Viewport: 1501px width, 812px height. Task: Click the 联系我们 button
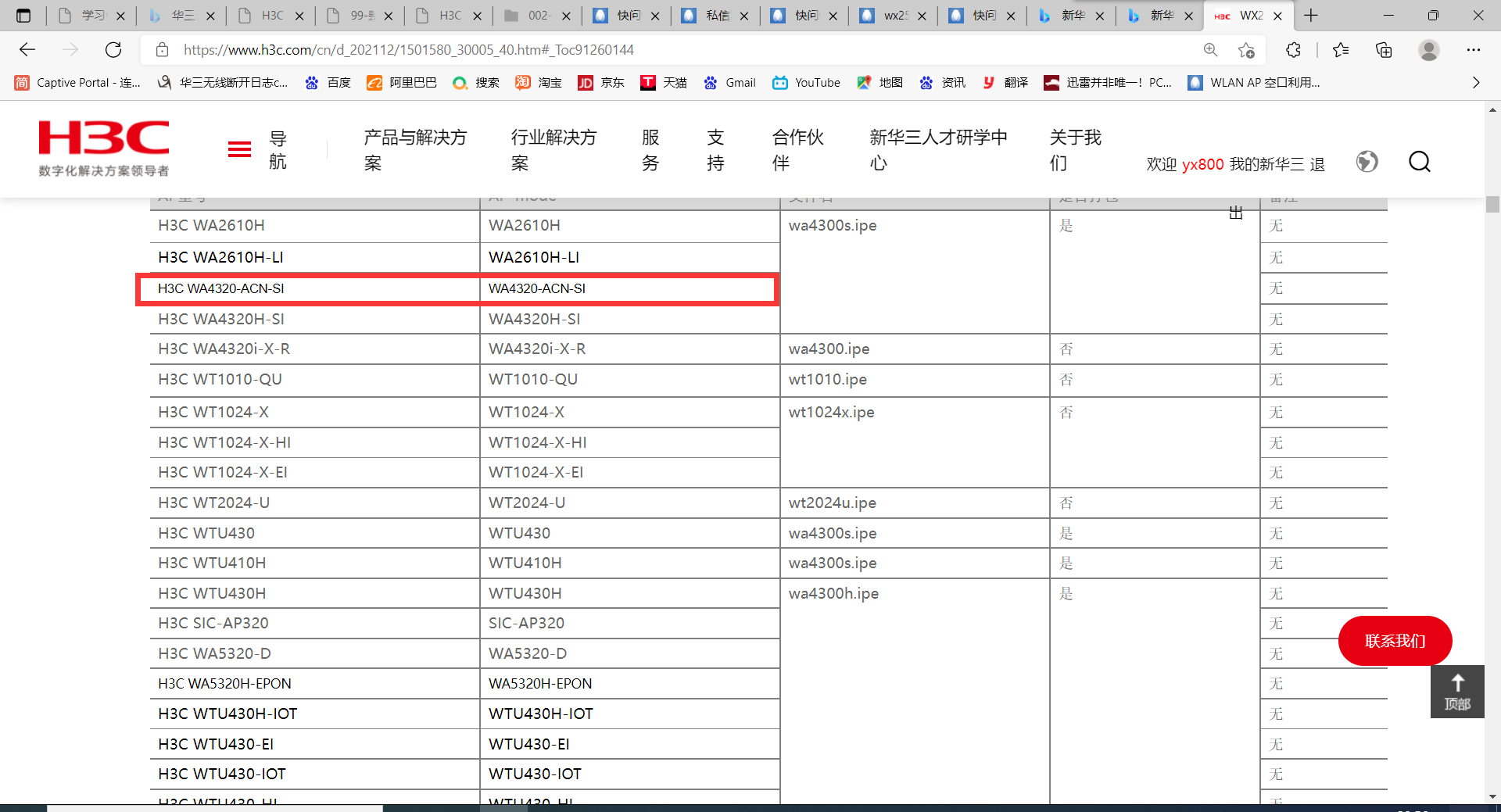click(x=1395, y=641)
